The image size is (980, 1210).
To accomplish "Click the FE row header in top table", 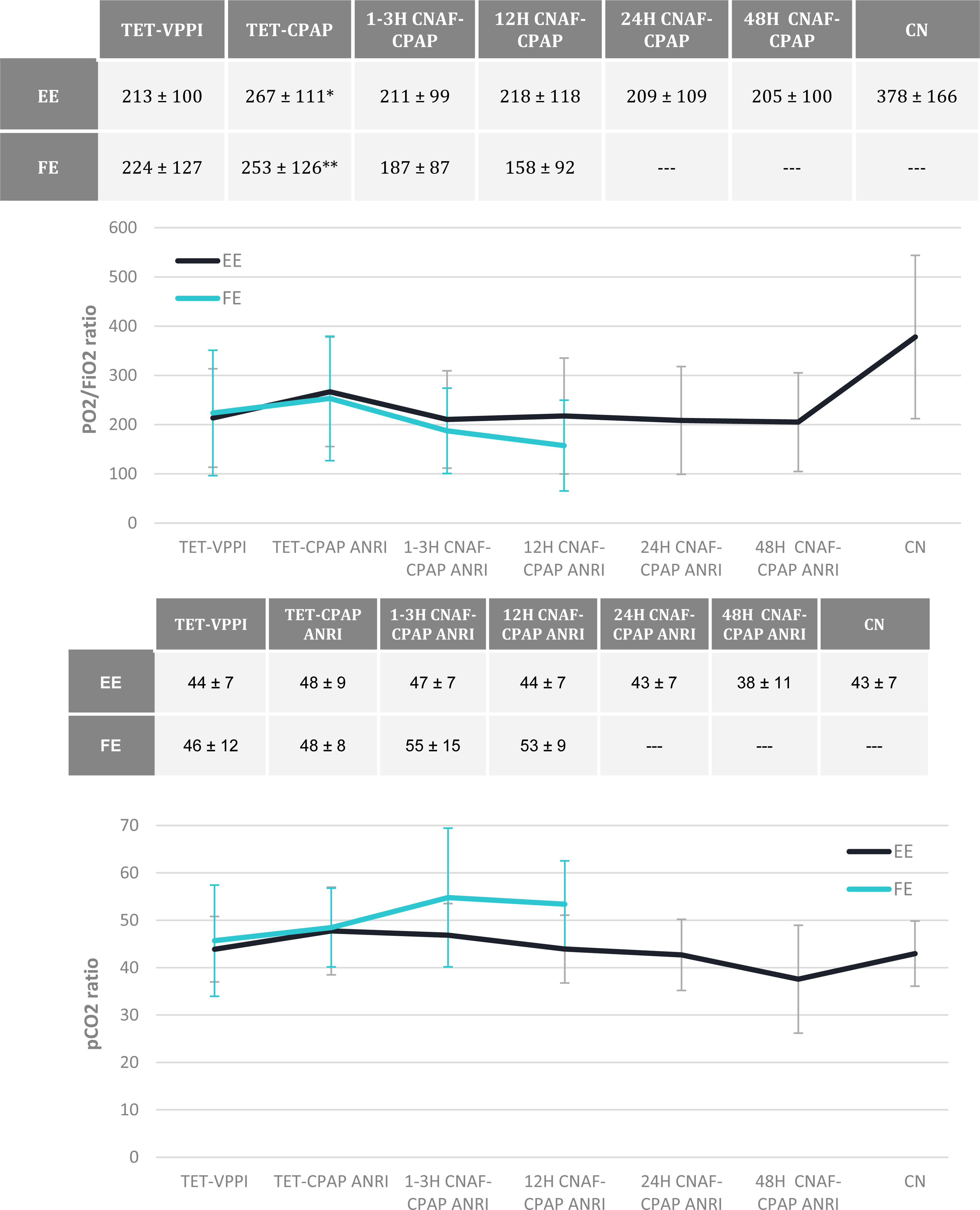I will [x=48, y=168].
